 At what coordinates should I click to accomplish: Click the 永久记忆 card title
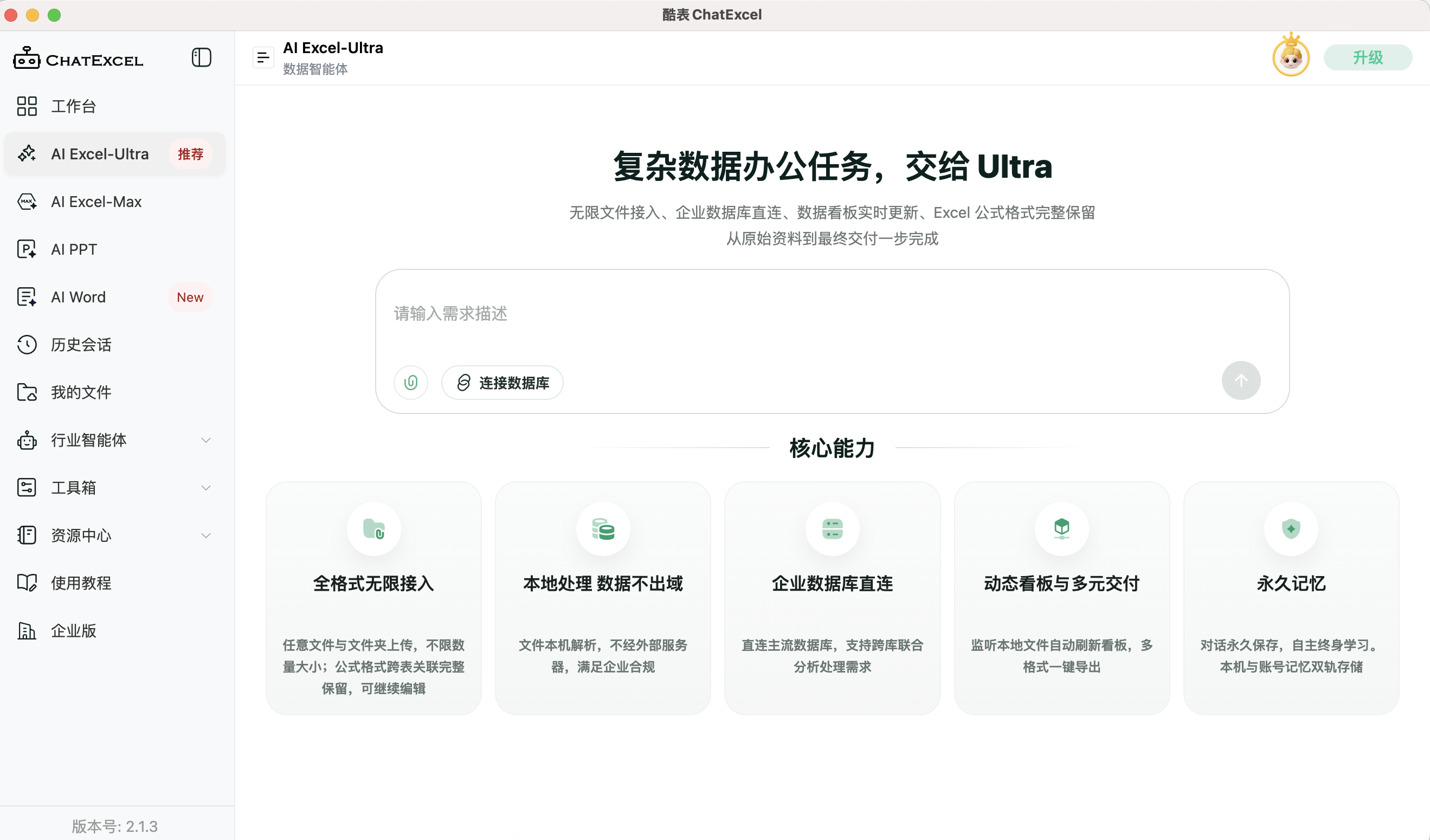click(1291, 583)
